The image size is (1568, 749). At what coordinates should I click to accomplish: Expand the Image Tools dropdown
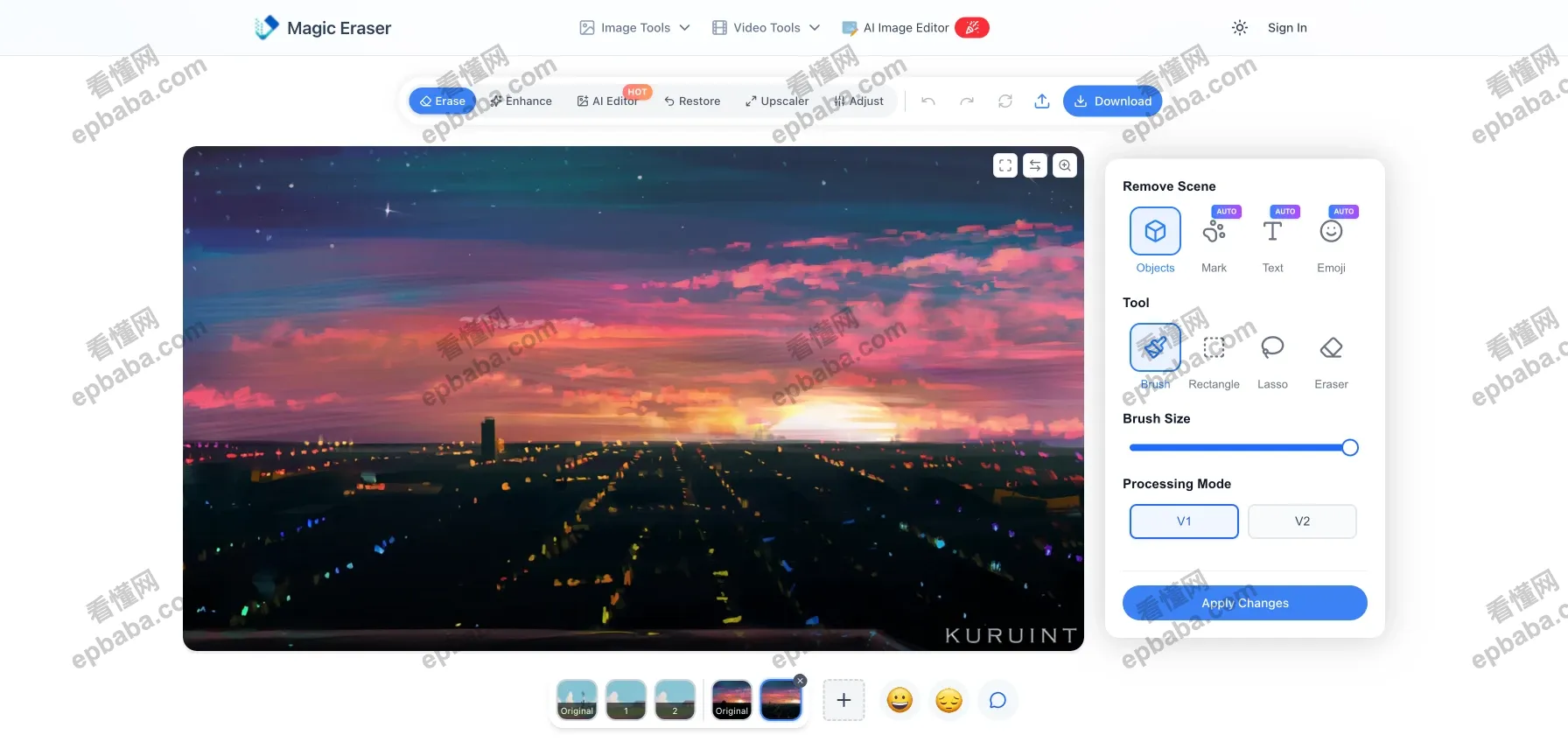coord(635,28)
